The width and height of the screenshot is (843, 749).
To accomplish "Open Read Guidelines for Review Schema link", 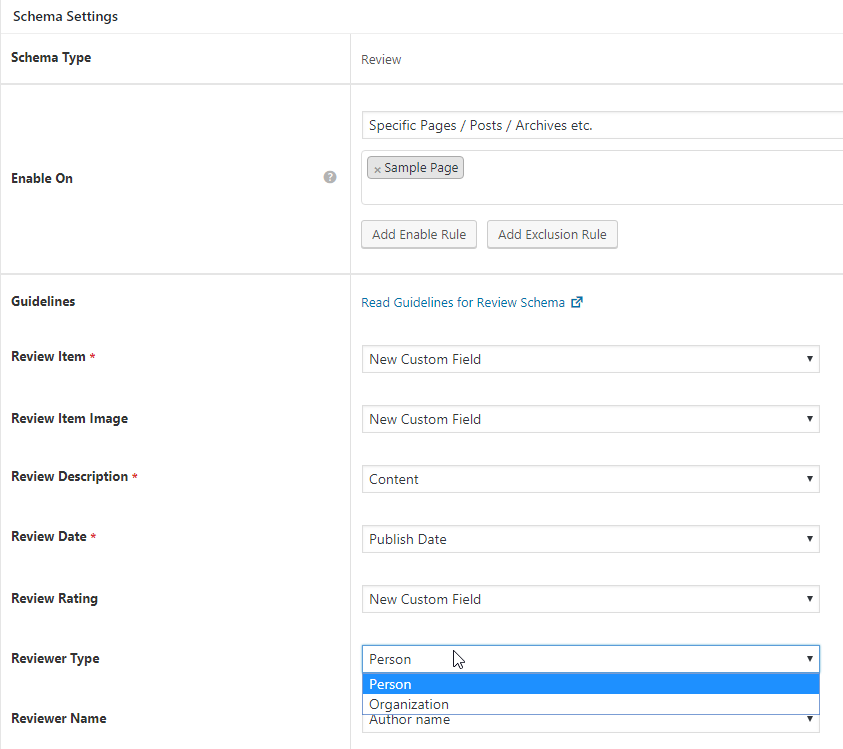I will [x=463, y=302].
